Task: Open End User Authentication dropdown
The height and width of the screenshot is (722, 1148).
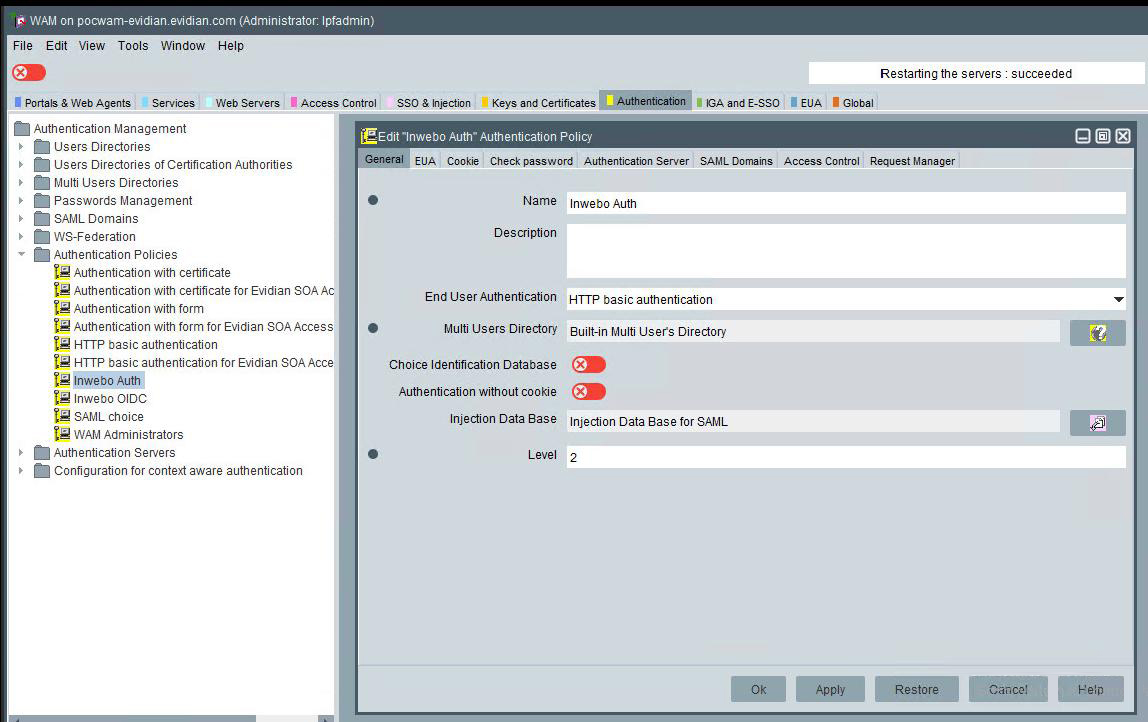Action: tap(1117, 300)
